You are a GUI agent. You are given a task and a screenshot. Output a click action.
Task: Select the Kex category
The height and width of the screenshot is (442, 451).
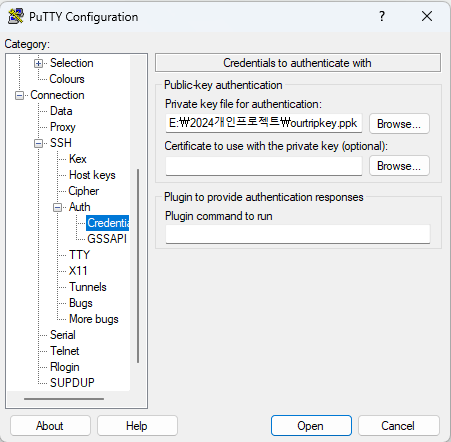pos(78,159)
